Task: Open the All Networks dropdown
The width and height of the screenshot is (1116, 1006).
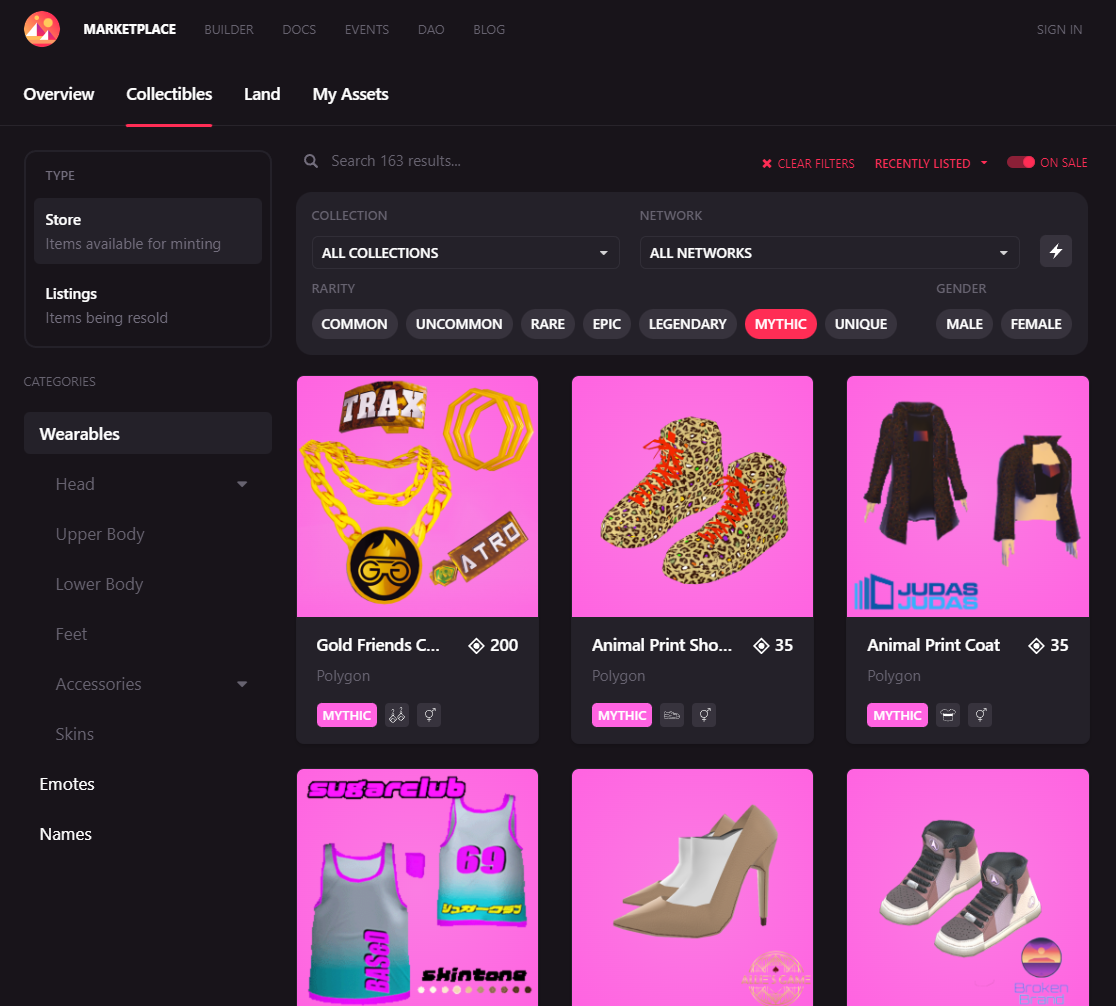Action: [830, 253]
